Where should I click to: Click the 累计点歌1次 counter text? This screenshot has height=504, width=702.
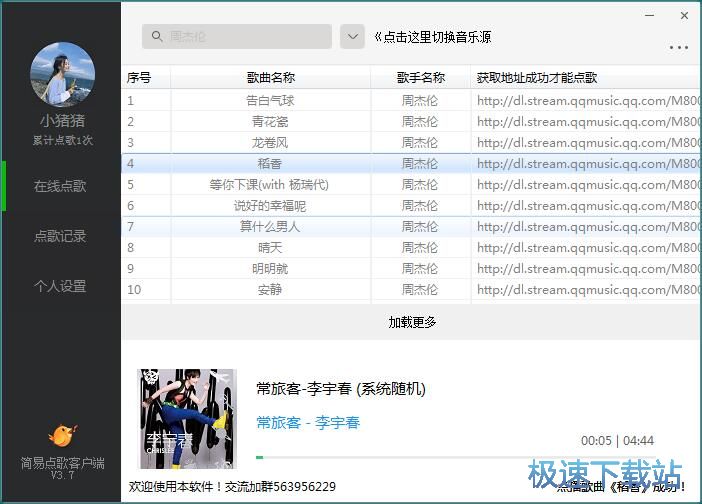63,140
